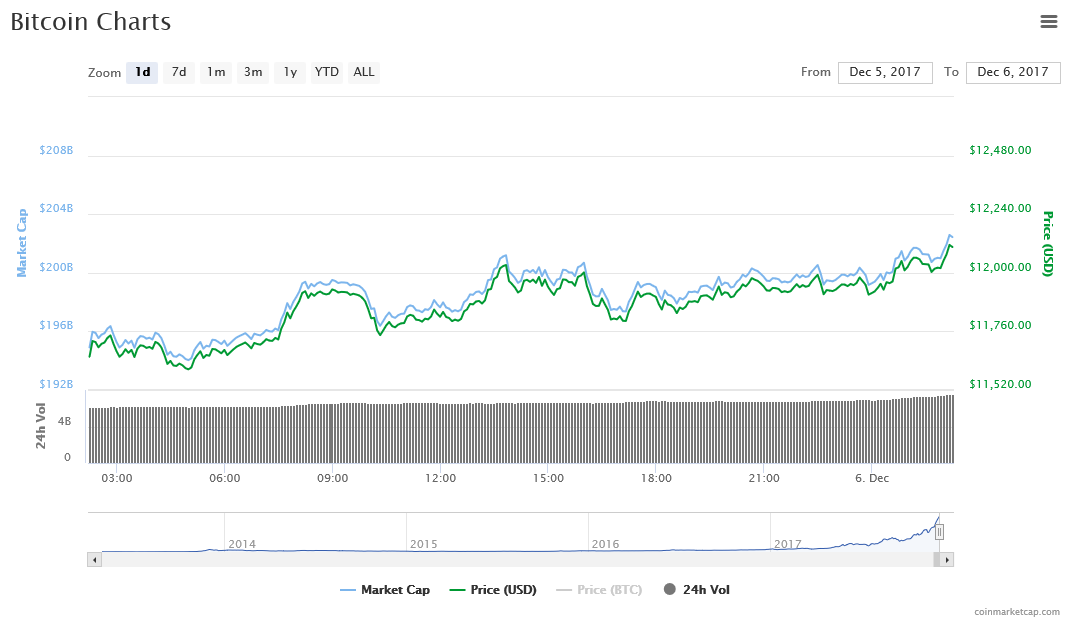Select the 7d zoom range

[179, 72]
